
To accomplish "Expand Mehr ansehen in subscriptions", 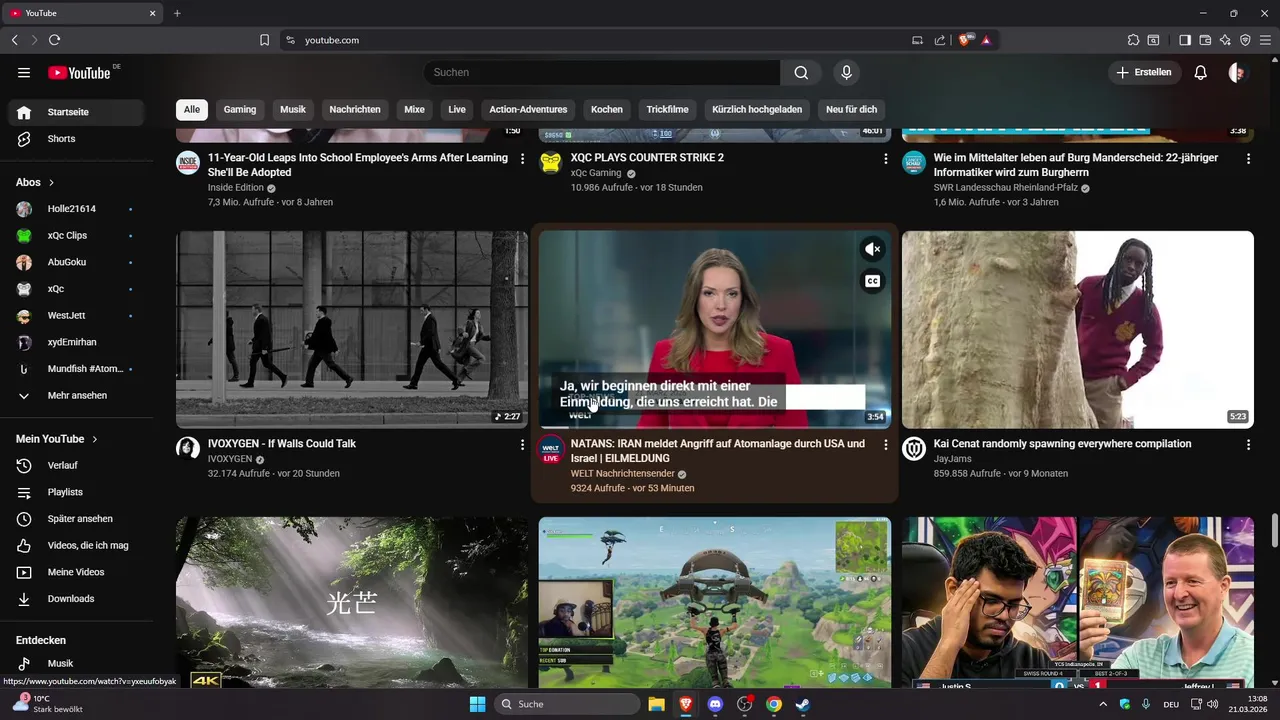I will click(x=79, y=395).
